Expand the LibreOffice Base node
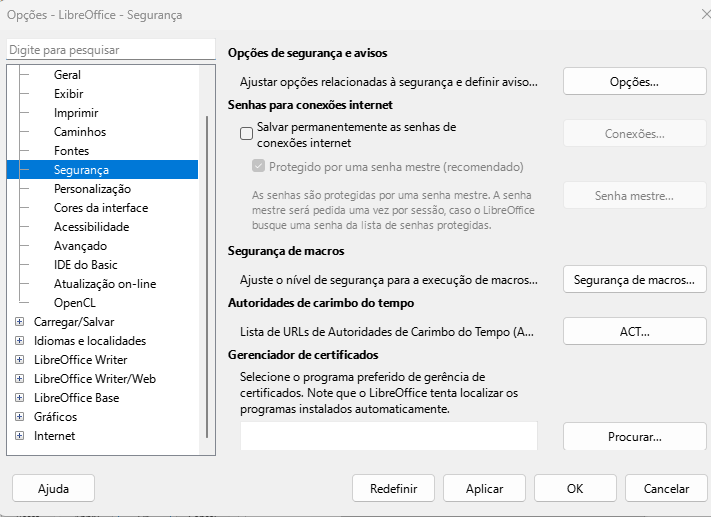The image size is (711, 517). [x=19, y=398]
